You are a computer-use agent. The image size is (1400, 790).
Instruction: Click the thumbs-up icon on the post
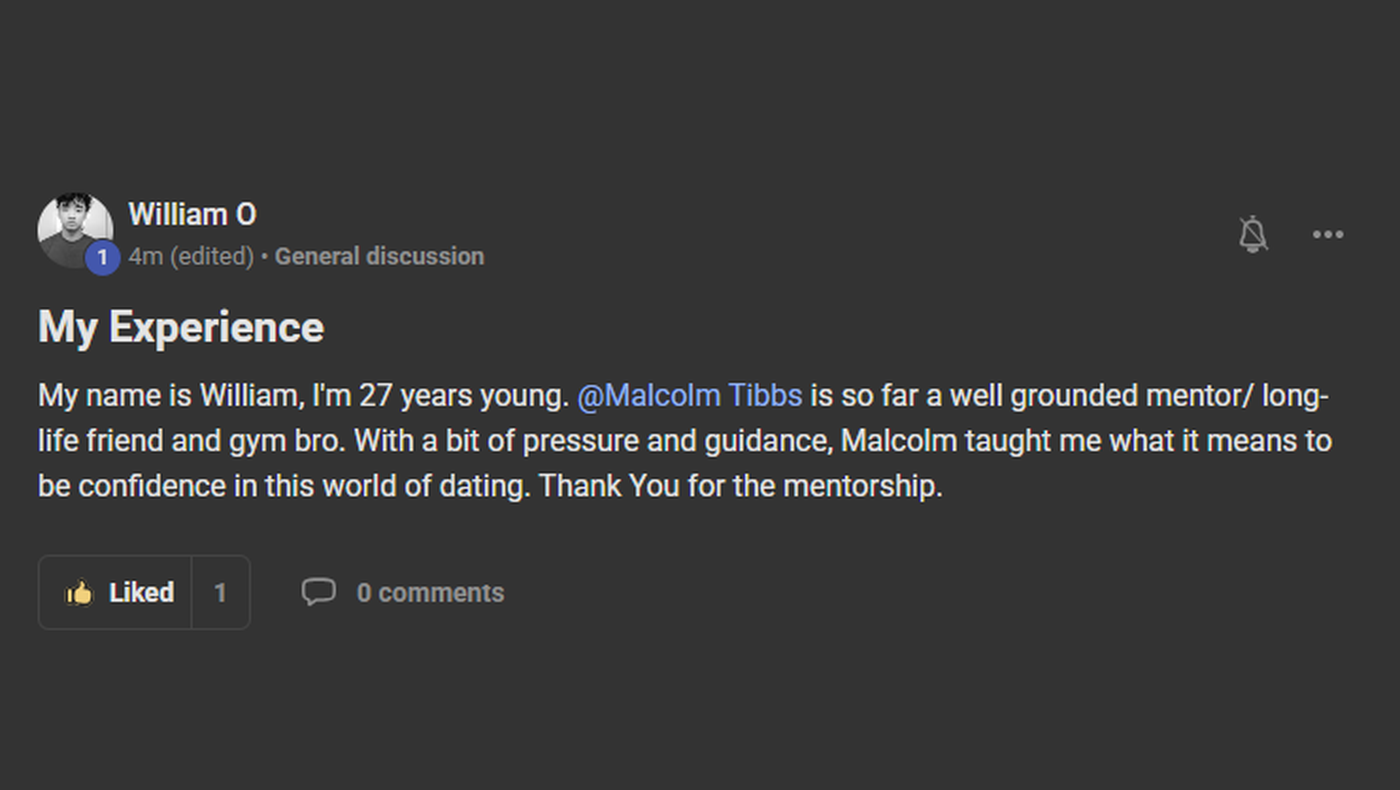79,593
